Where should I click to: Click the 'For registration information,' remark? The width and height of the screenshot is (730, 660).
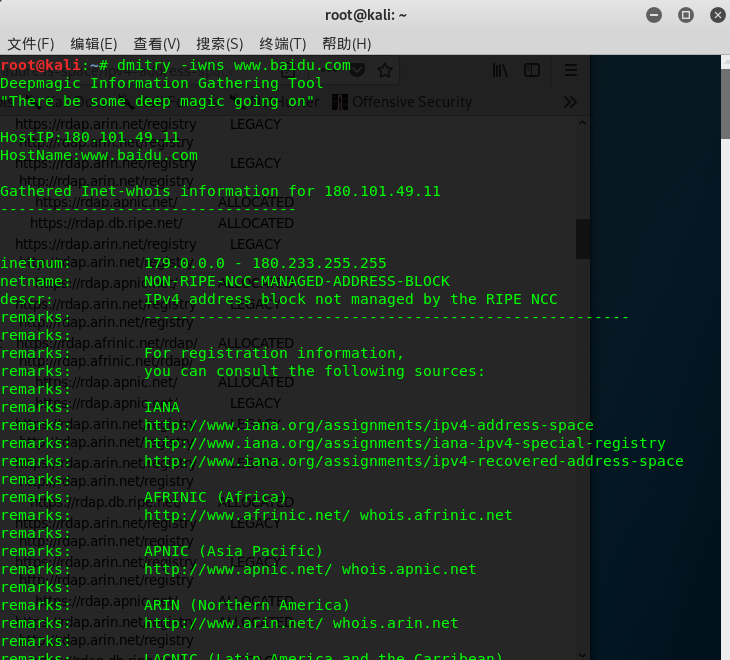click(x=274, y=353)
